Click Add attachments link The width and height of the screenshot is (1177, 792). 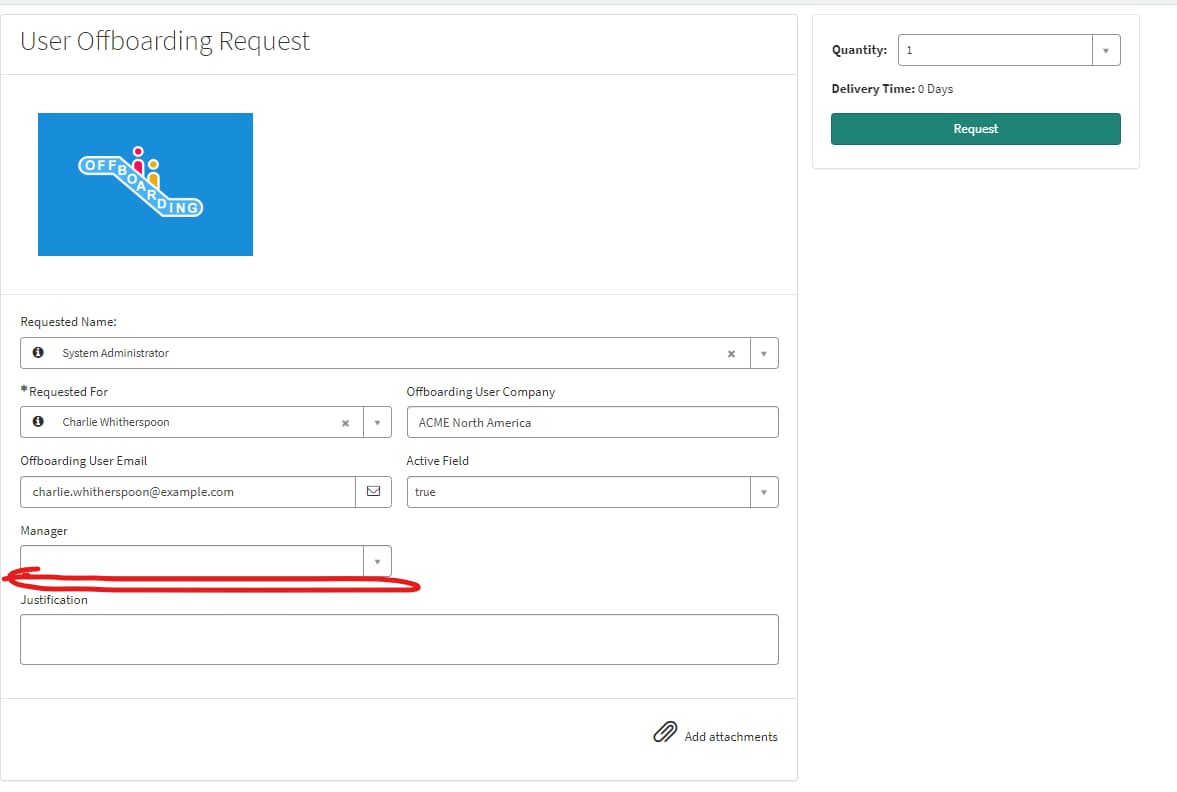point(730,736)
